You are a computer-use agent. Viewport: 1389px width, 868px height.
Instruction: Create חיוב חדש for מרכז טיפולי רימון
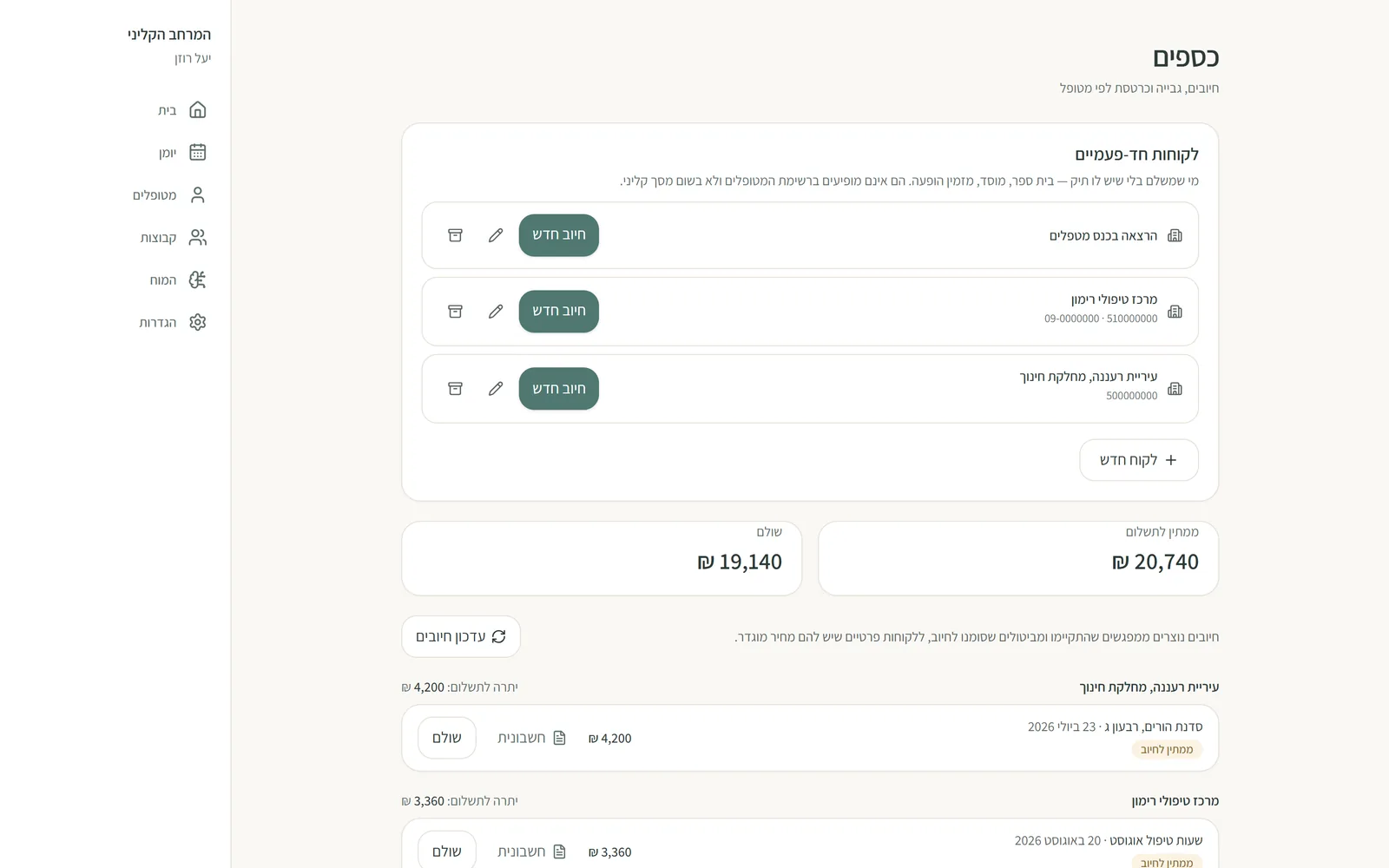559,312
